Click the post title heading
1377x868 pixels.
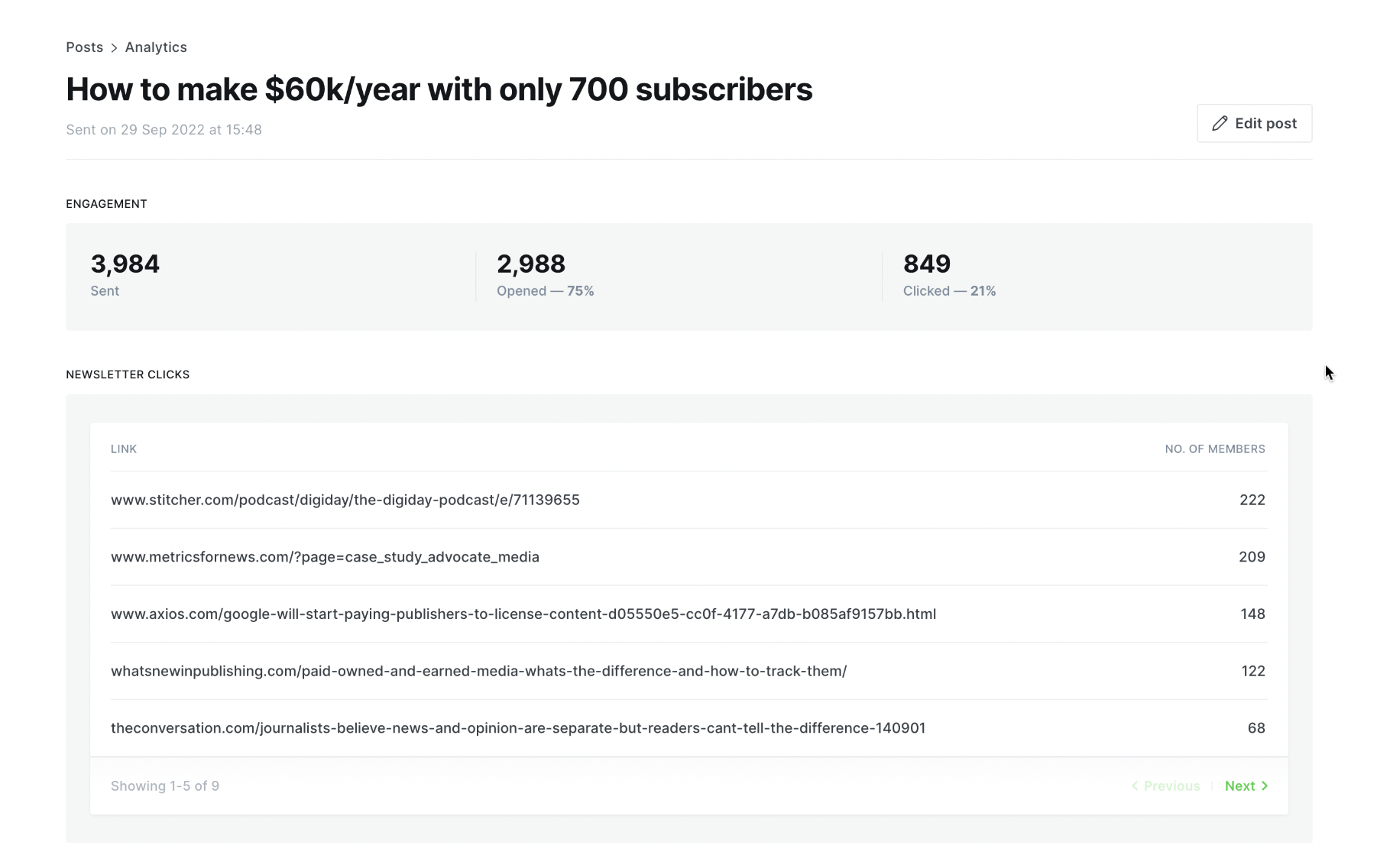439,89
